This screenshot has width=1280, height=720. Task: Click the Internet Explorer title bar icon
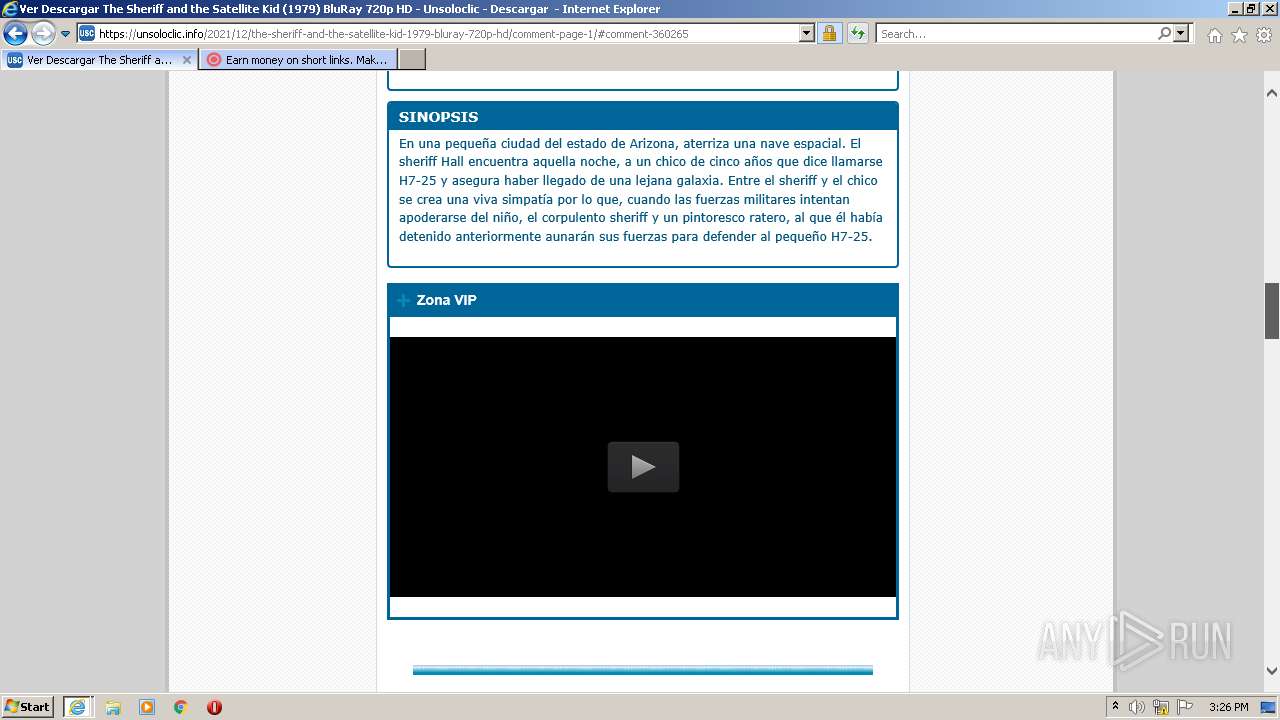10,9
